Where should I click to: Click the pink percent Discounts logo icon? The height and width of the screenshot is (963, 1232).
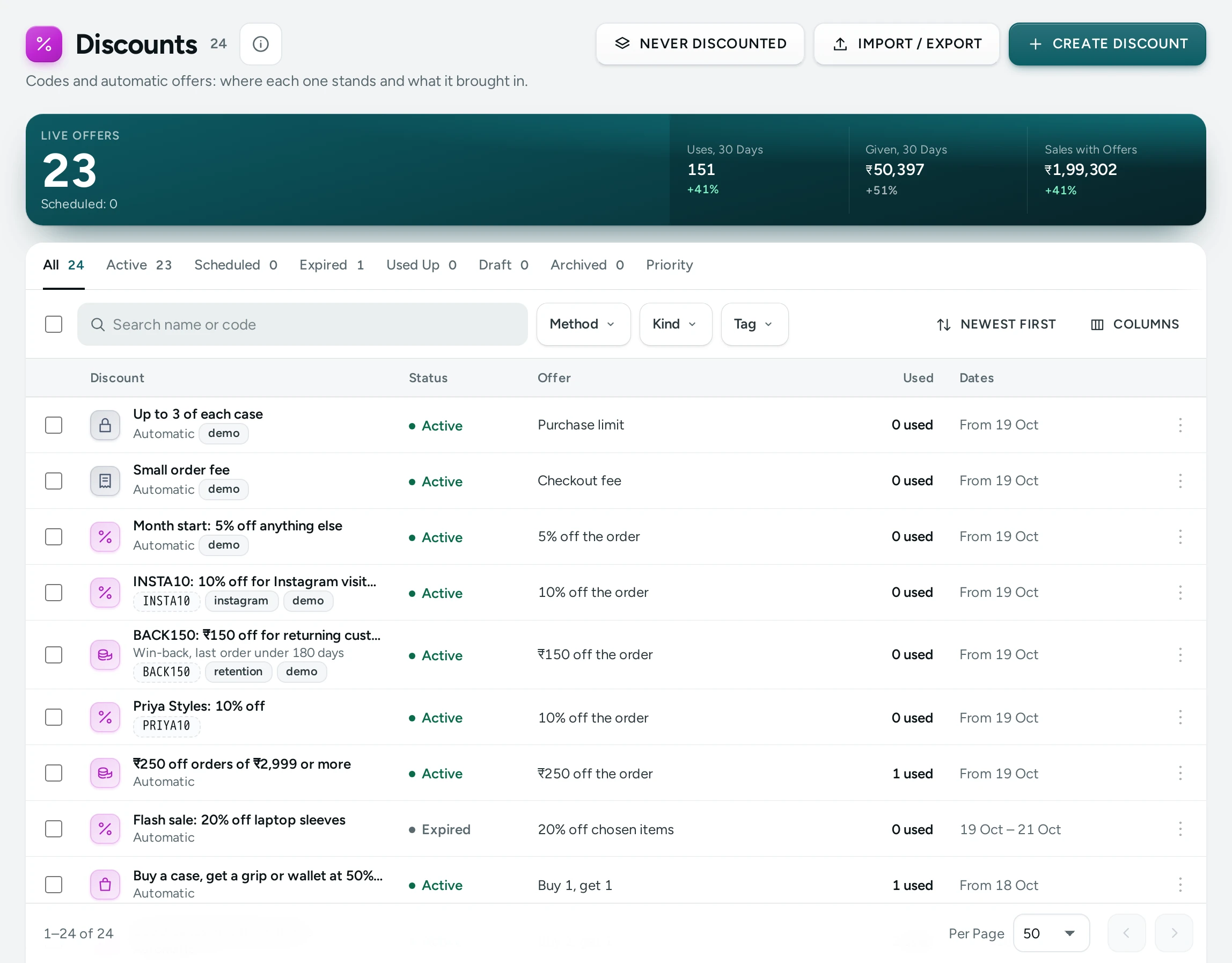click(44, 44)
